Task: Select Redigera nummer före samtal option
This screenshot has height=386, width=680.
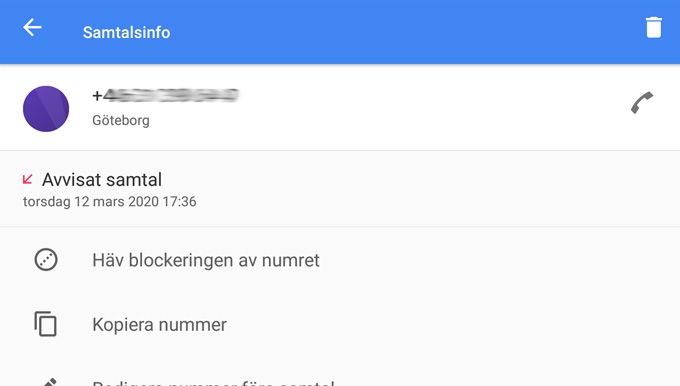Action: point(213,383)
